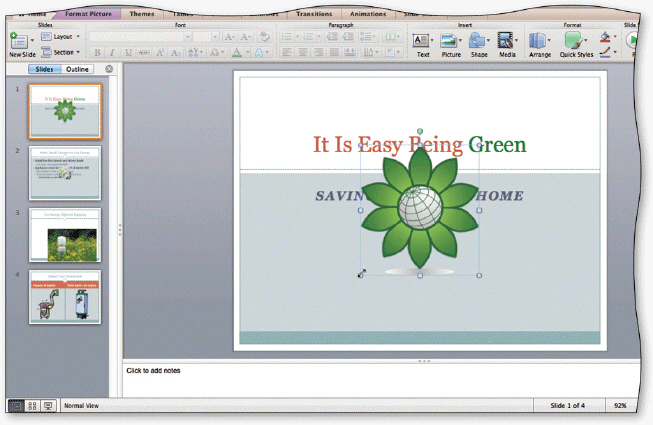Click the Insert Shape icon
Screen dimensions: 653x425
click(477, 40)
